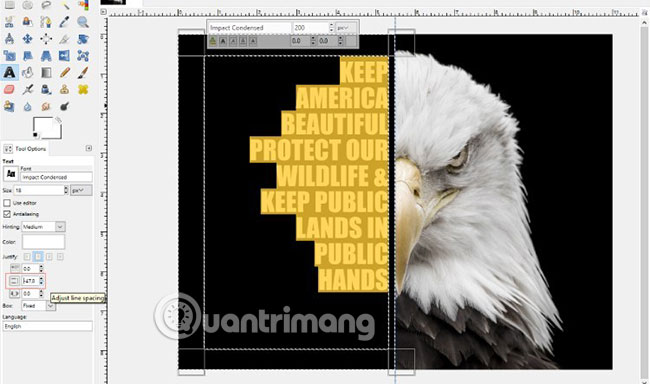Toggle underline in on-canvas text toolbar
Viewport: 650px width, 384px height.
243,41
